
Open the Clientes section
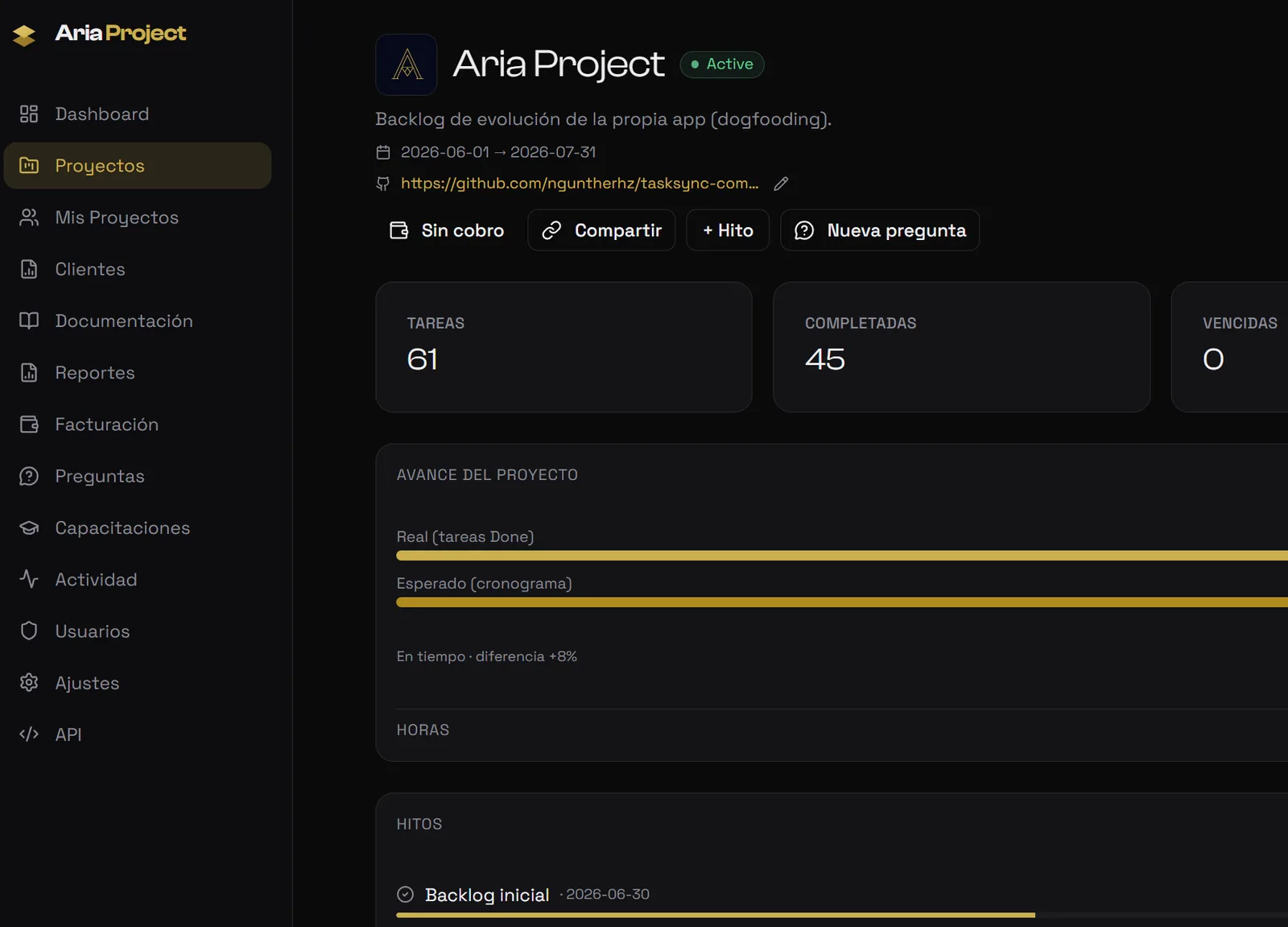[x=138, y=269]
